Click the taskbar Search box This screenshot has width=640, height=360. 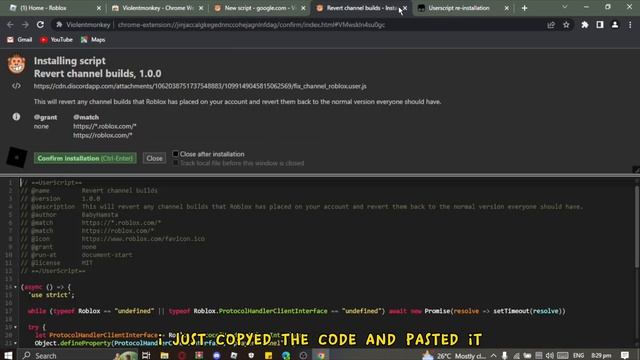[x=78, y=355]
